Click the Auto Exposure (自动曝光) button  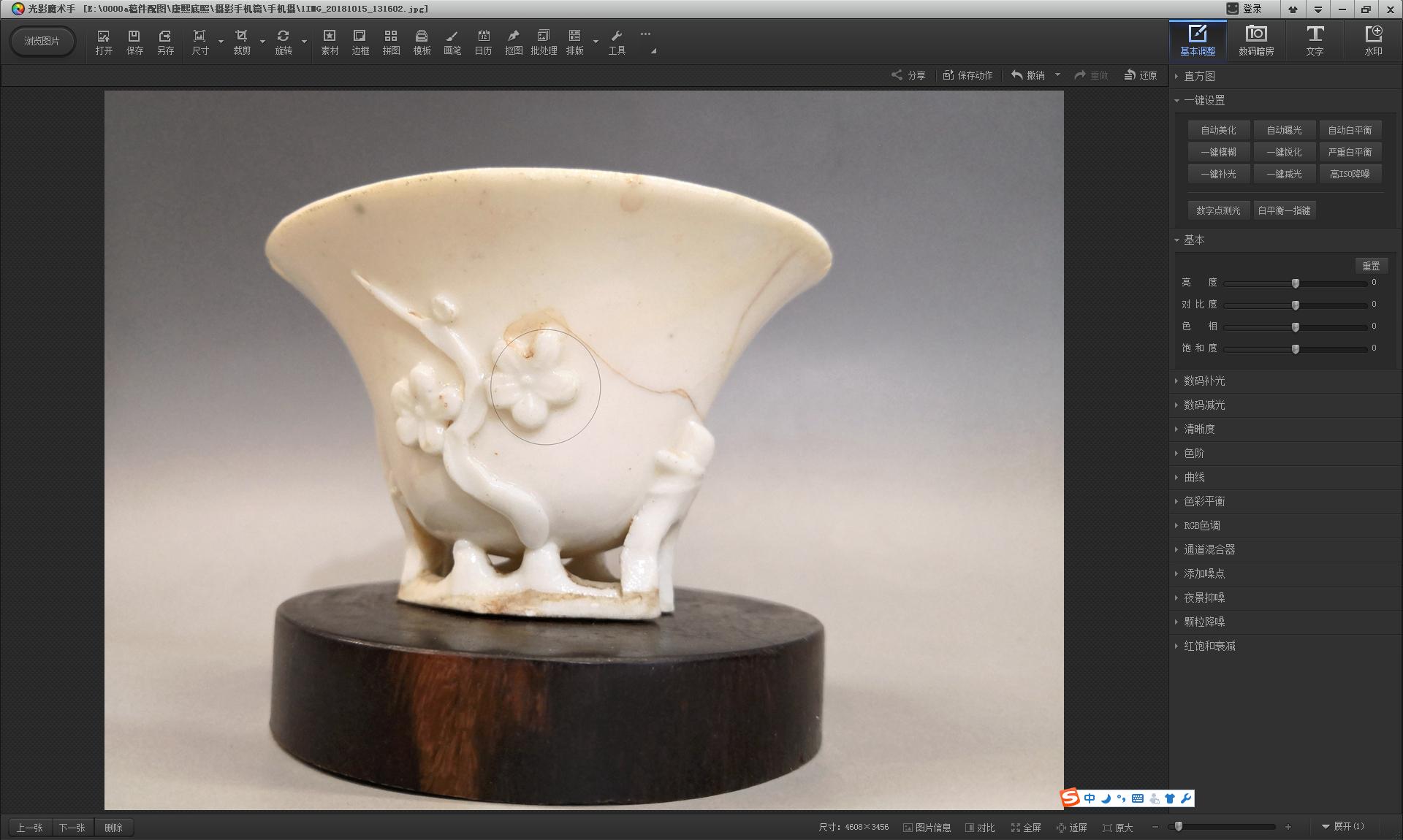point(1284,130)
